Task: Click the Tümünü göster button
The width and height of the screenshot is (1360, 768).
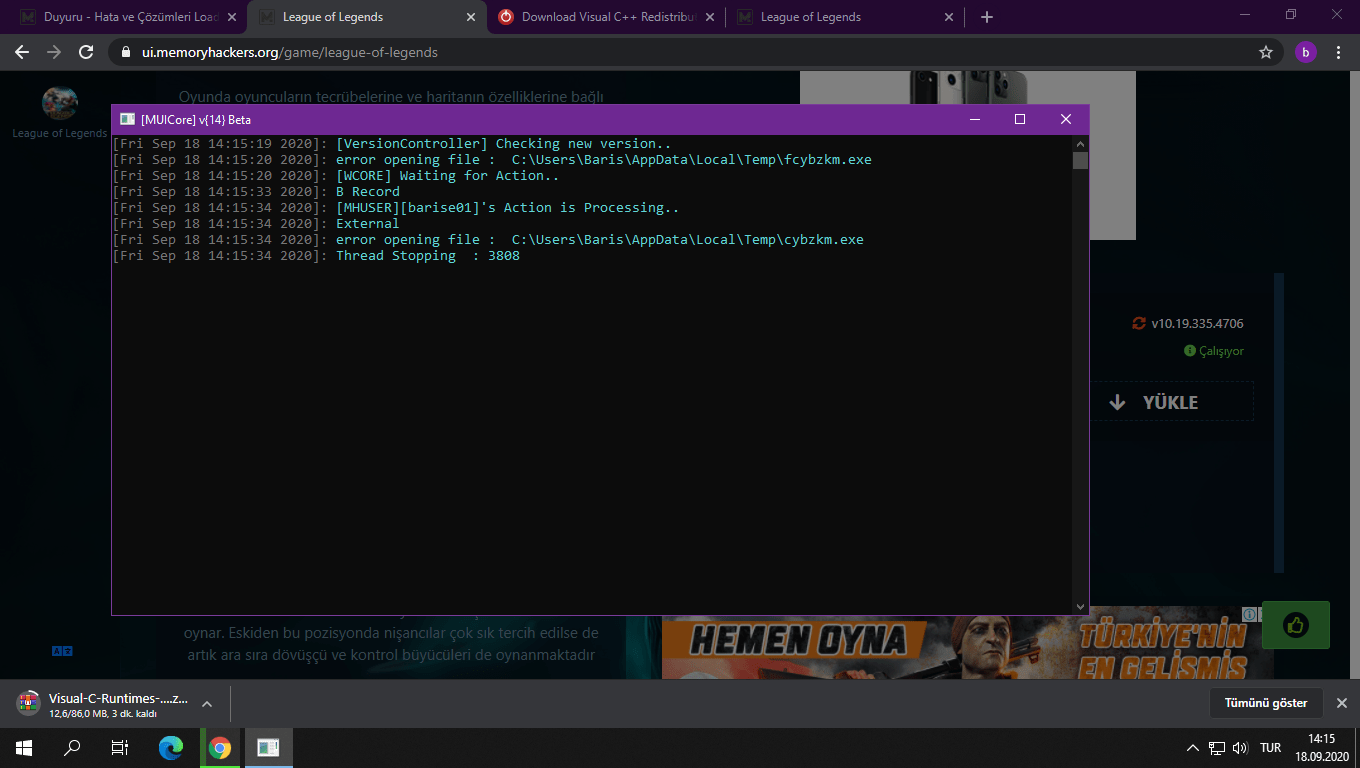Action: pyautogui.click(x=1266, y=703)
